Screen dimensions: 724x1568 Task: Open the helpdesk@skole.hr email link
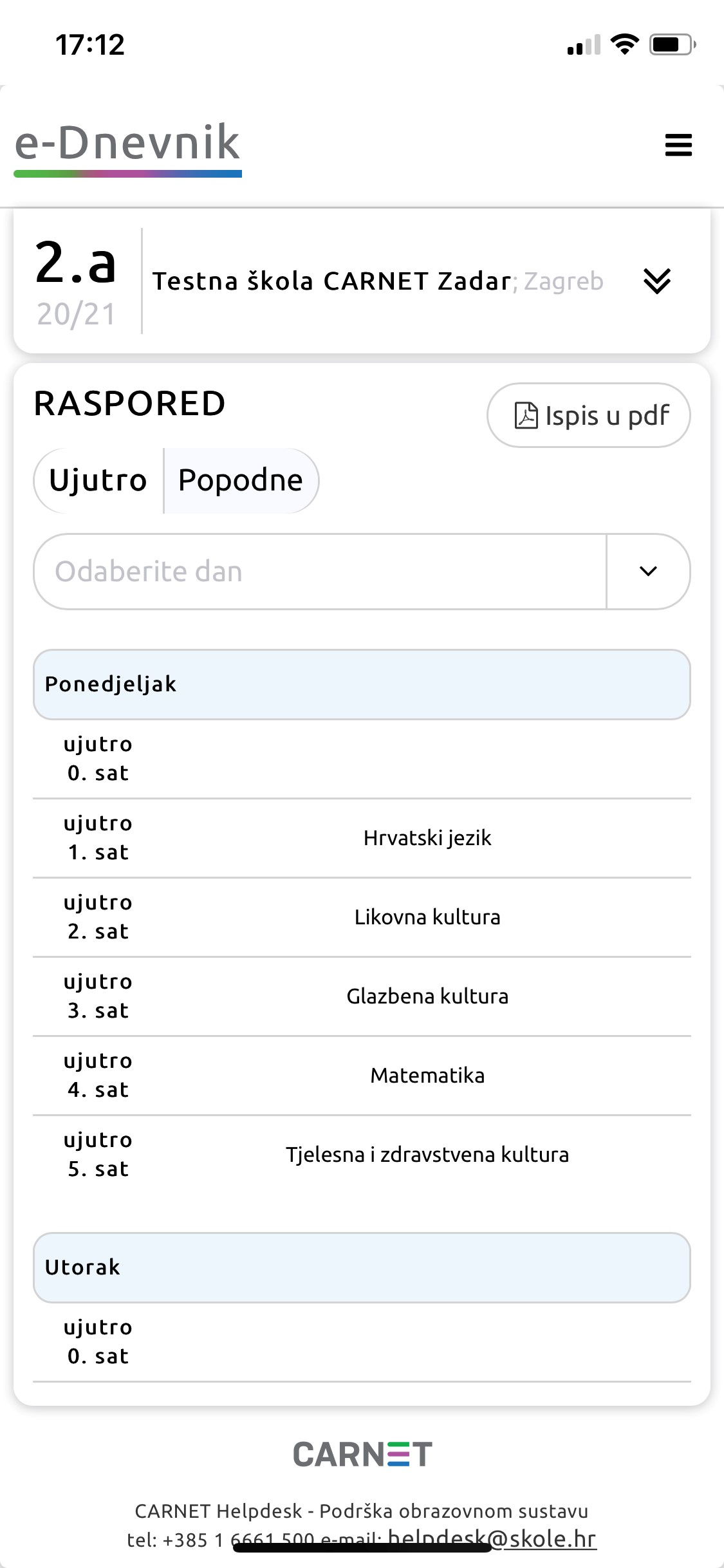pos(492,1538)
